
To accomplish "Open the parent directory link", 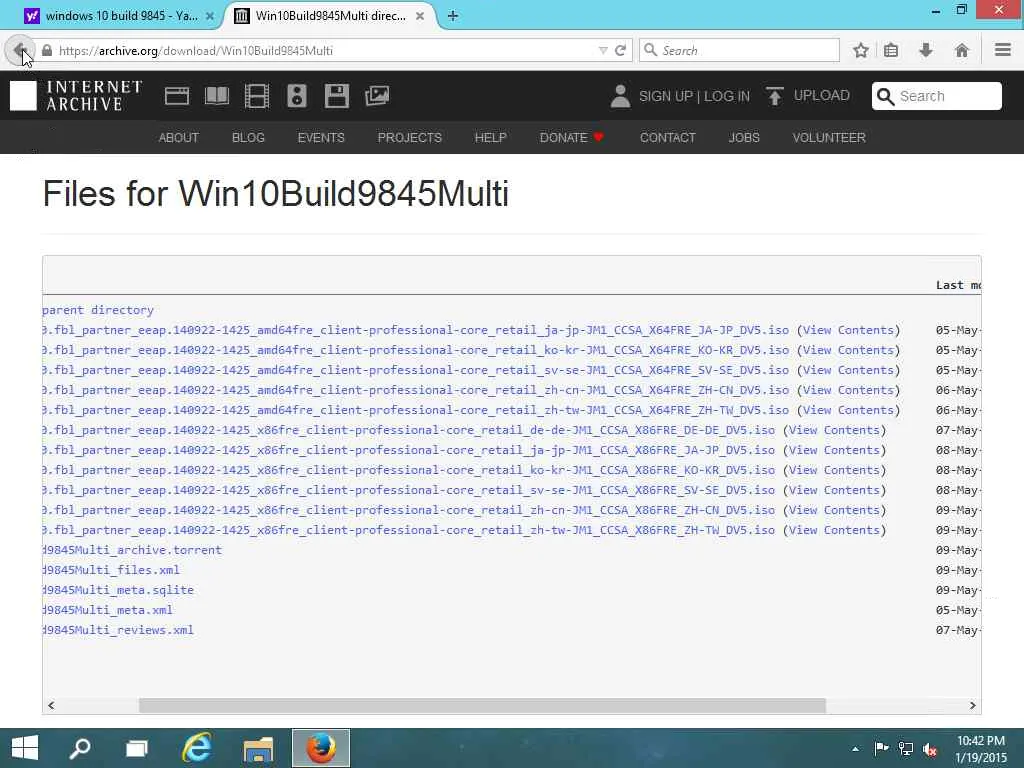I will tap(98, 310).
